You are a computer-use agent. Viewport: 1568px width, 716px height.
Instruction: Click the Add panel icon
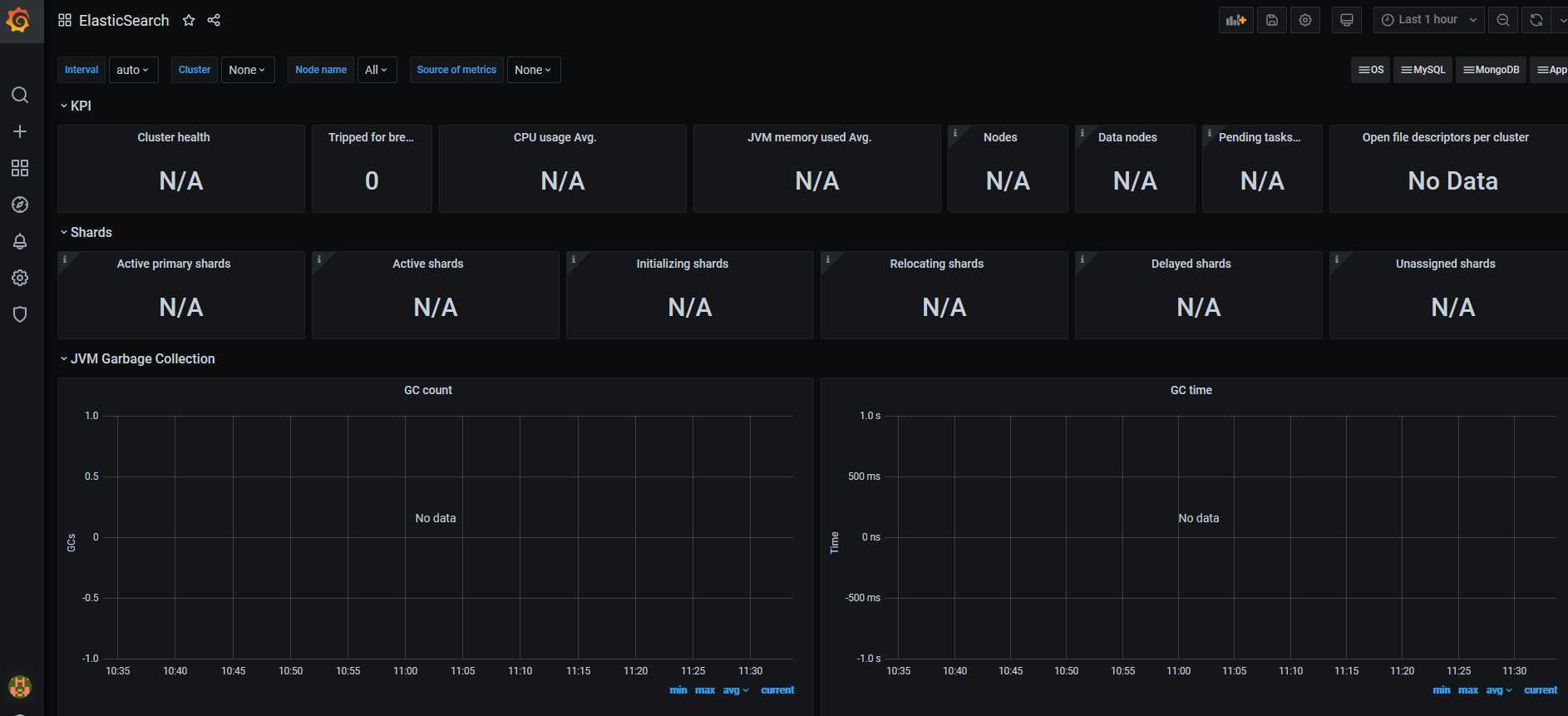tap(1235, 20)
